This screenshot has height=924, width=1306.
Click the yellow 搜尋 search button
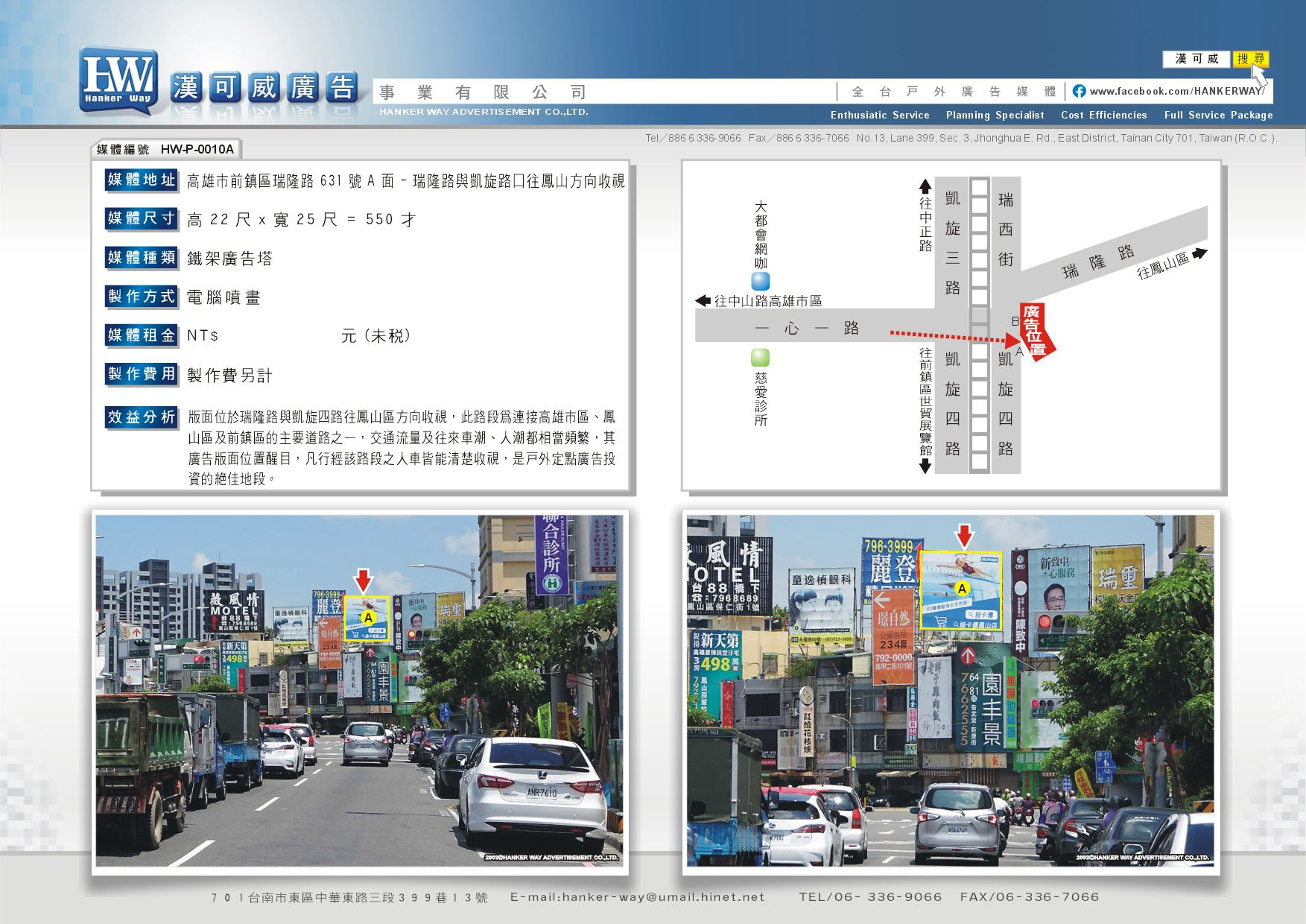pos(1250,59)
